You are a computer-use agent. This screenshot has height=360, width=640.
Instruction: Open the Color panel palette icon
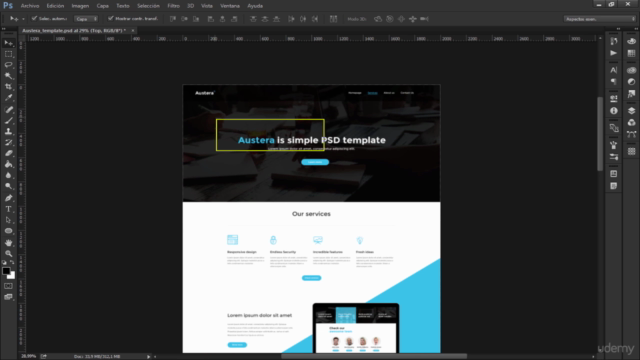coord(631,41)
